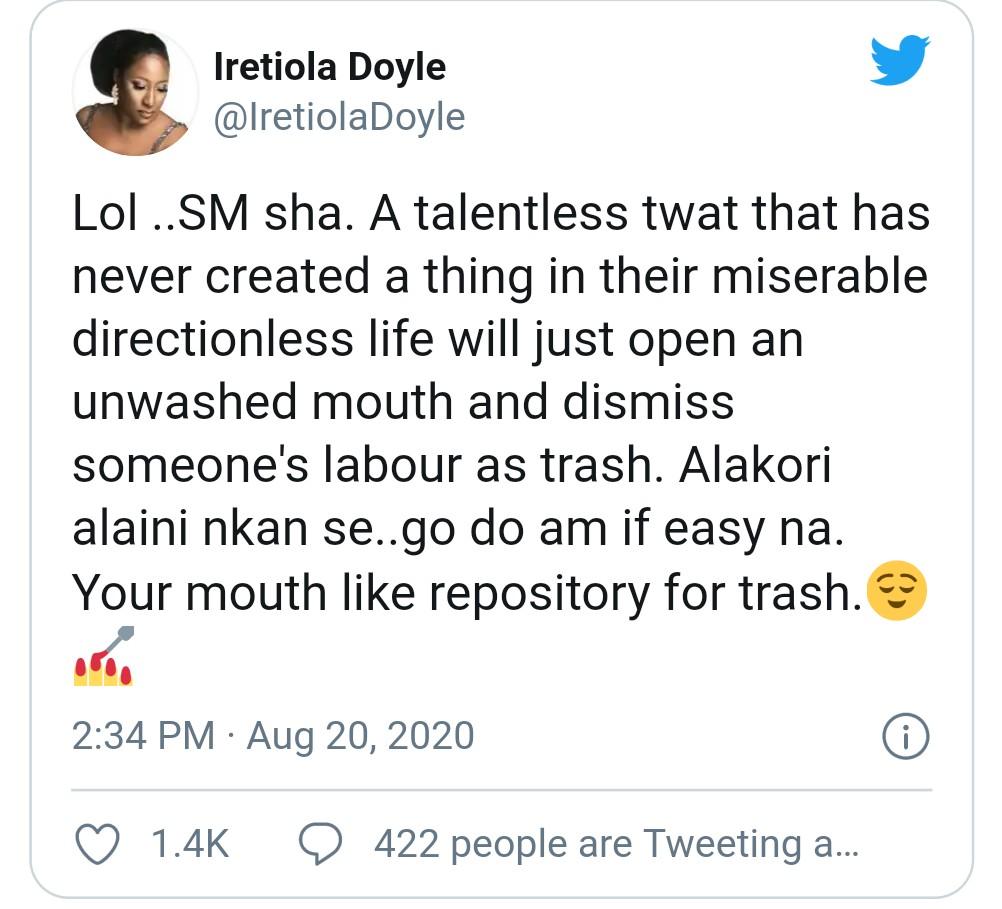Viewport: 1002px width, 909px height.
Task: Like the tweet with the heart icon
Action: 97,845
